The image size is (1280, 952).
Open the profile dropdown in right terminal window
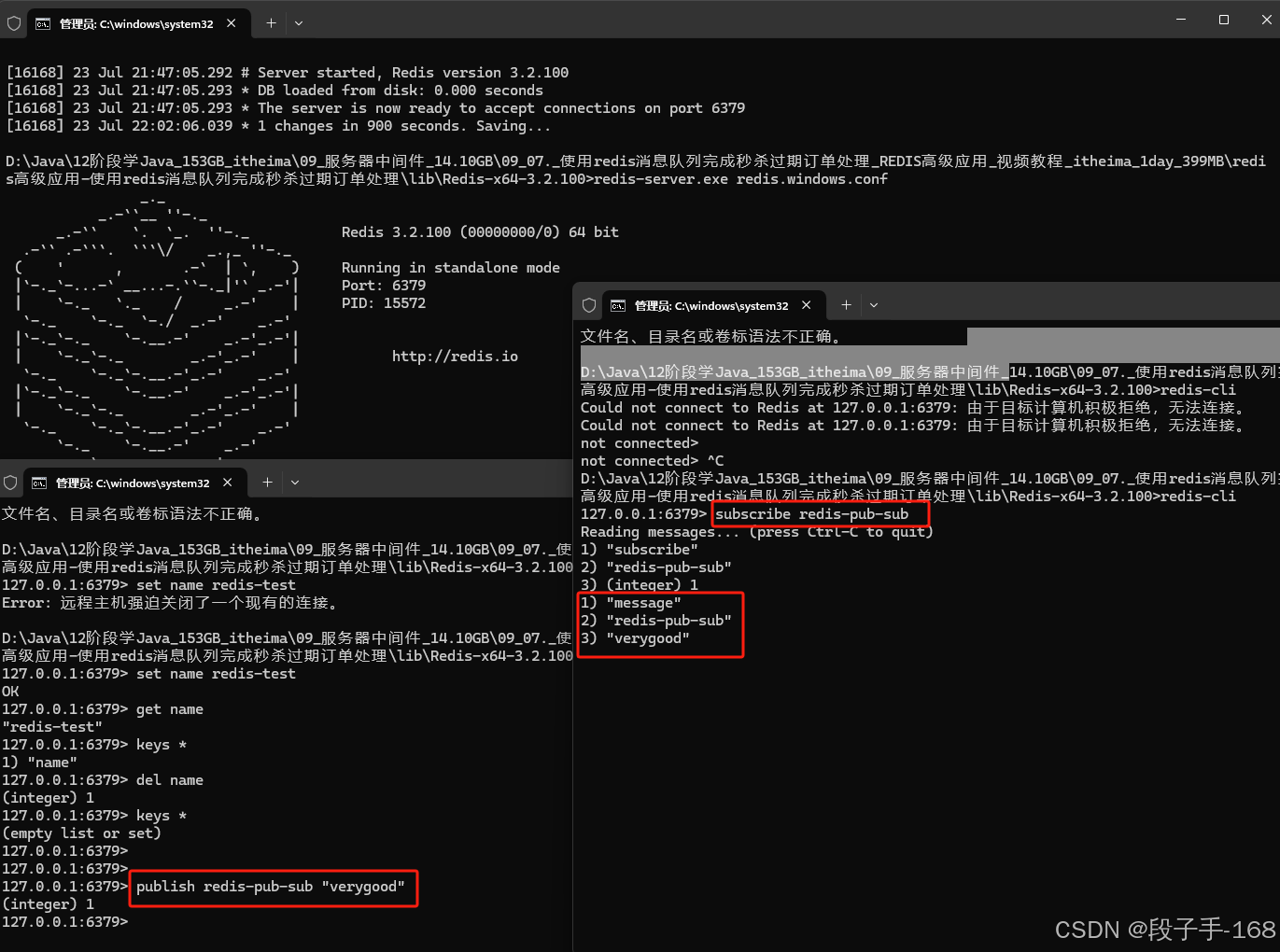pyautogui.click(x=874, y=305)
